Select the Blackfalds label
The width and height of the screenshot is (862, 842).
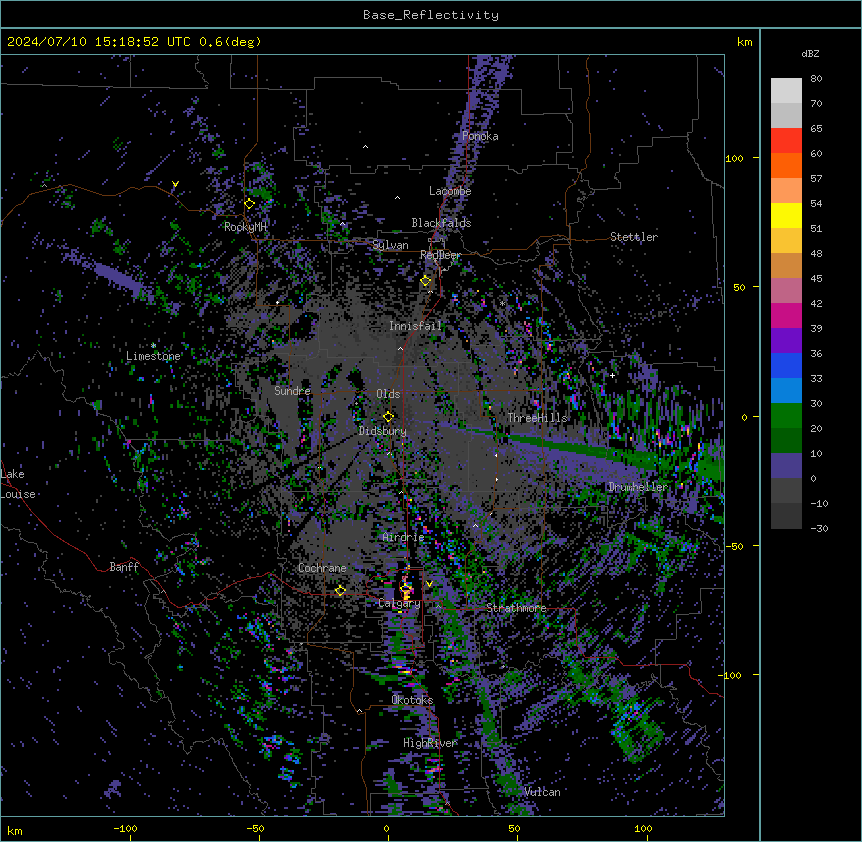click(x=441, y=223)
